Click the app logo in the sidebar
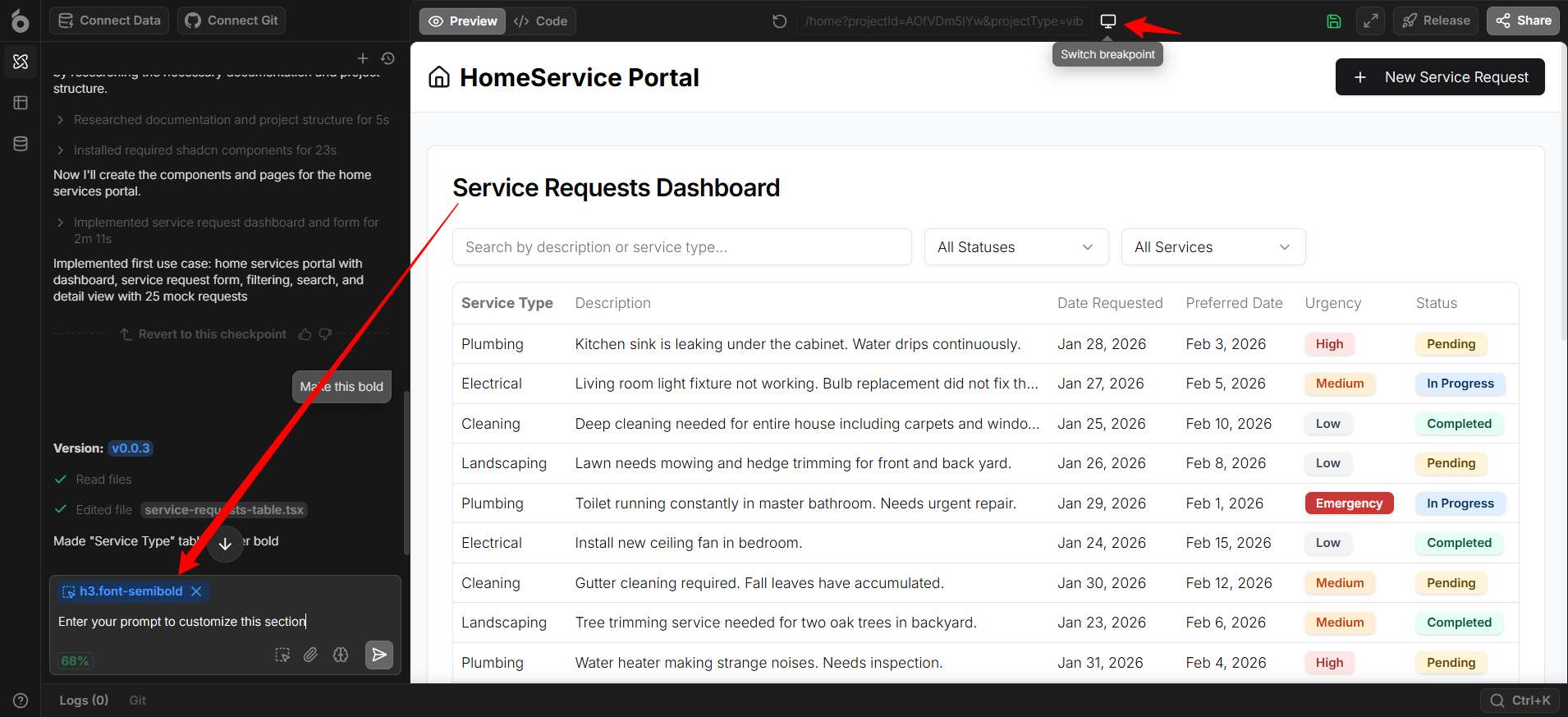This screenshot has width=1568, height=717. point(20,21)
